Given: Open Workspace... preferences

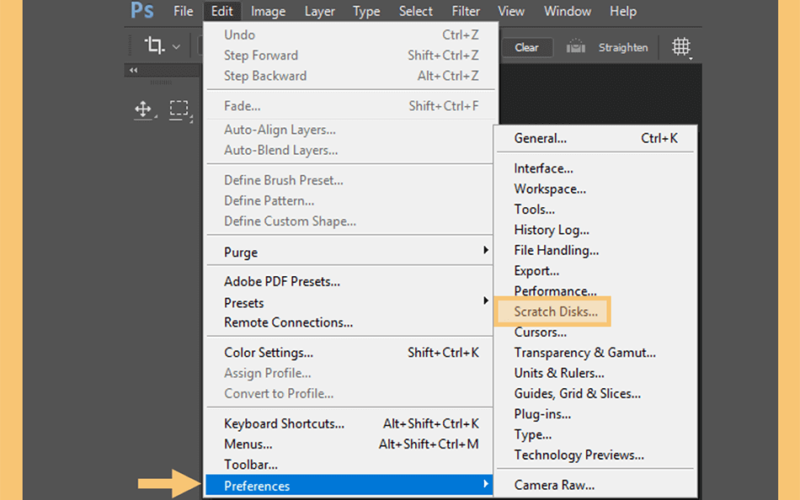Looking at the screenshot, I should (595, 189).
